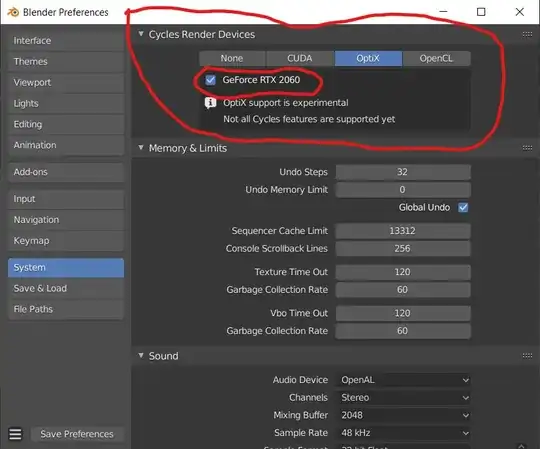540x449 pixels.
Task: Open the File Paths preferences section
Action: point(66,309)
